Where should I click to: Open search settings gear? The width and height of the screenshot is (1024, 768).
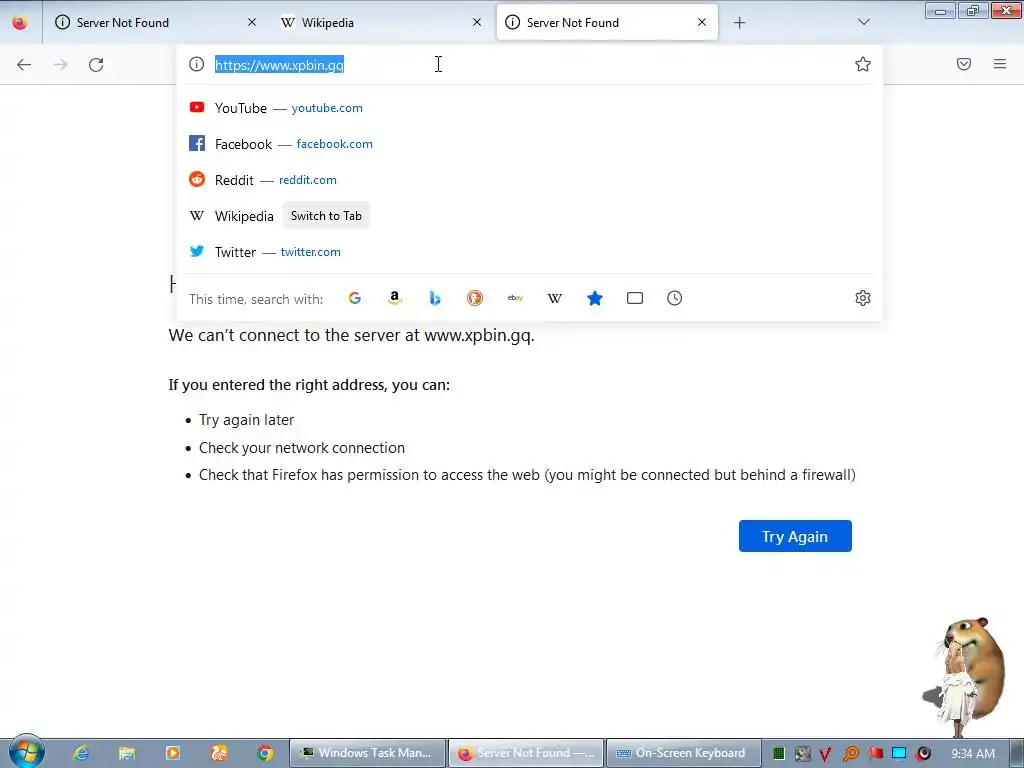(863, 298)
